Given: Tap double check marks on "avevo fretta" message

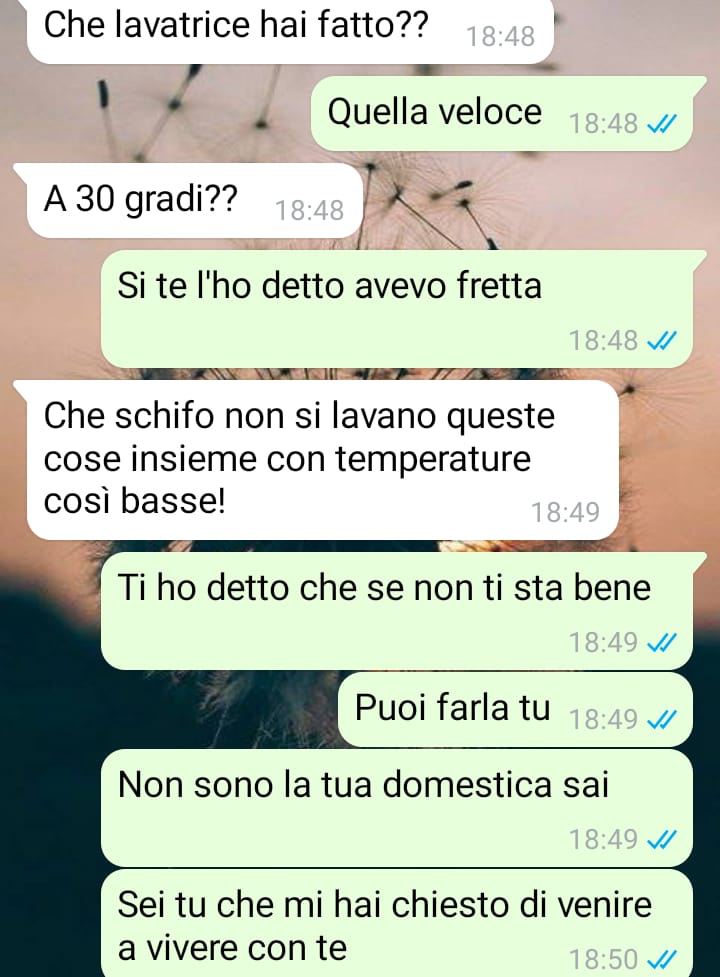Looking at the screenshot, I should point(662,341).
